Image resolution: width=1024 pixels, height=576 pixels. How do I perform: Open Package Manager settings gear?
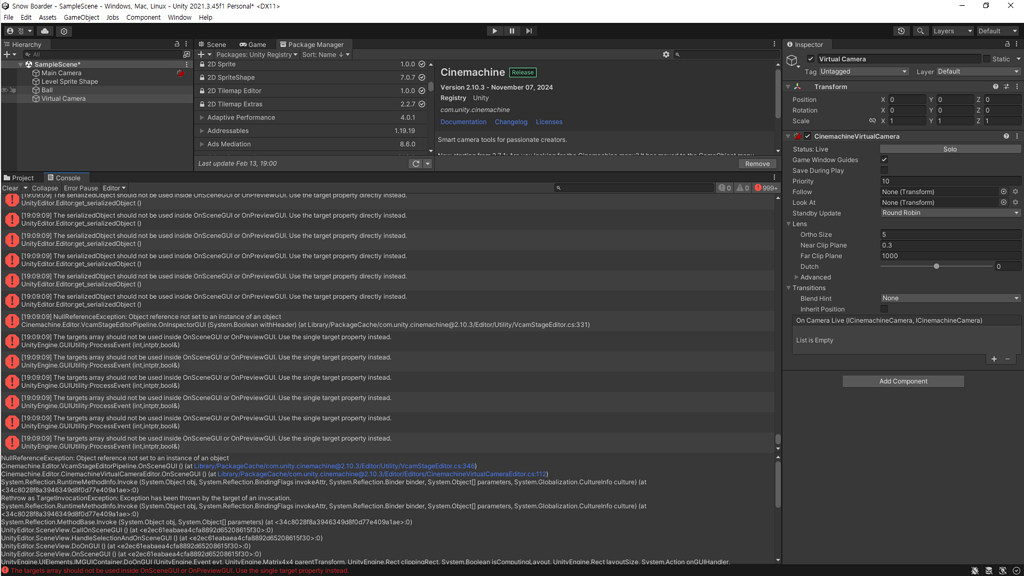[x=666, y=55]
